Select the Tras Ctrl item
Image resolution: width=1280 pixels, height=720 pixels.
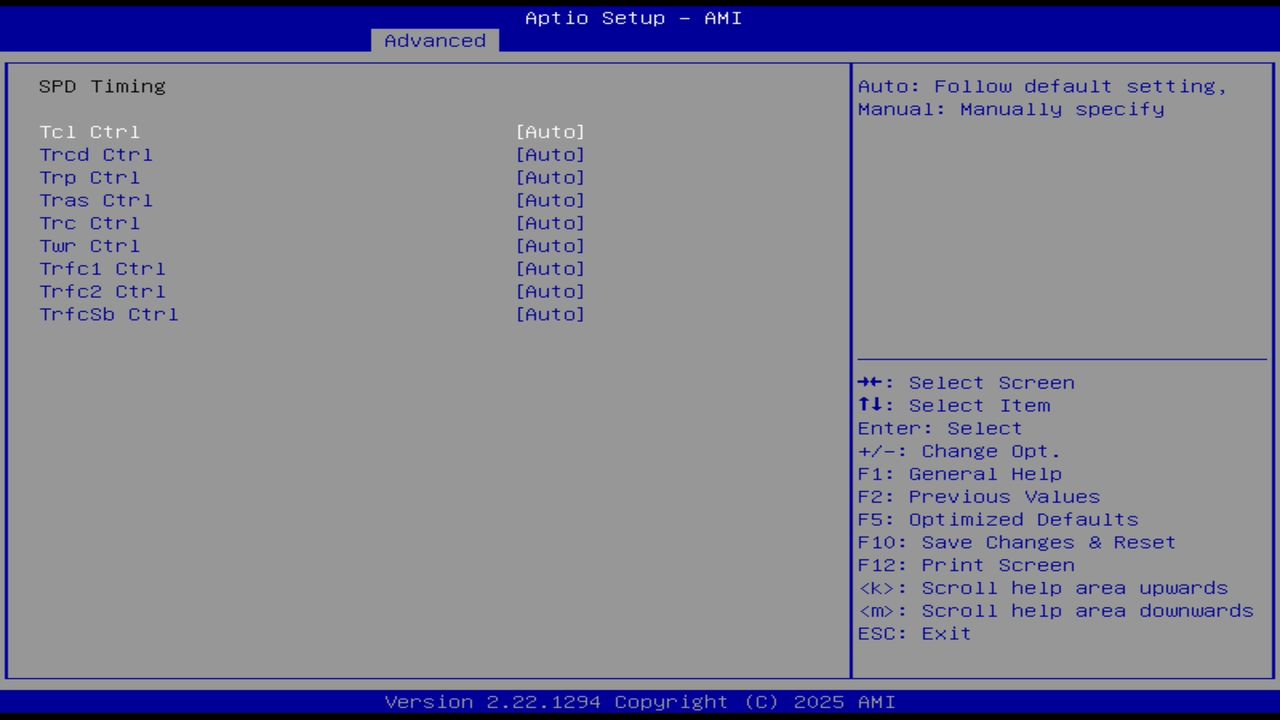click(96, 200)
